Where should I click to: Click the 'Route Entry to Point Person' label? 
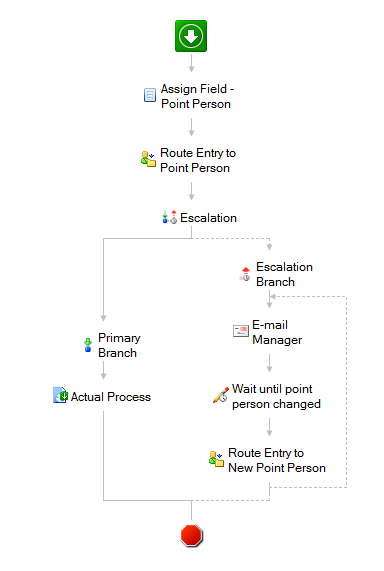click(198, 160)
